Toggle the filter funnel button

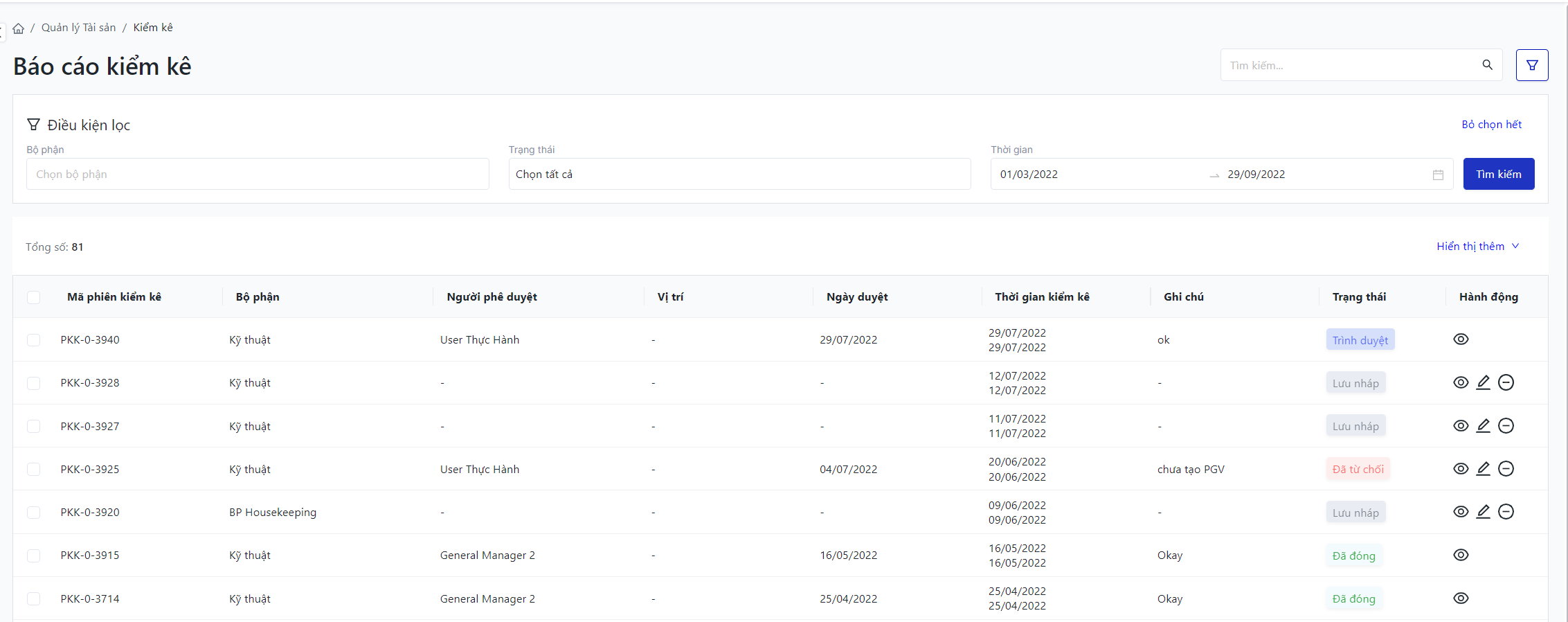(1531, 65)
